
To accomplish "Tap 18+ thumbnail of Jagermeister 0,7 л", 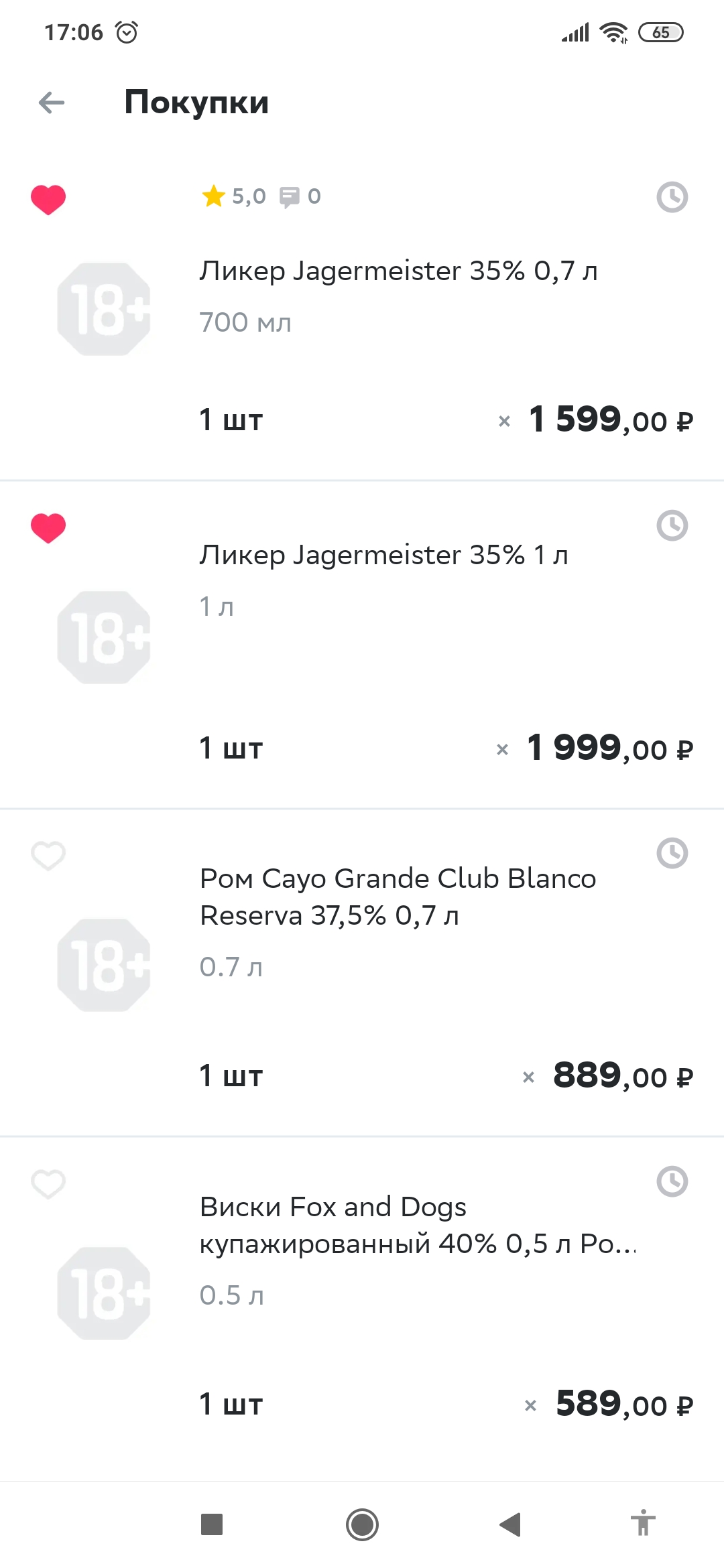I will (104, 309).
